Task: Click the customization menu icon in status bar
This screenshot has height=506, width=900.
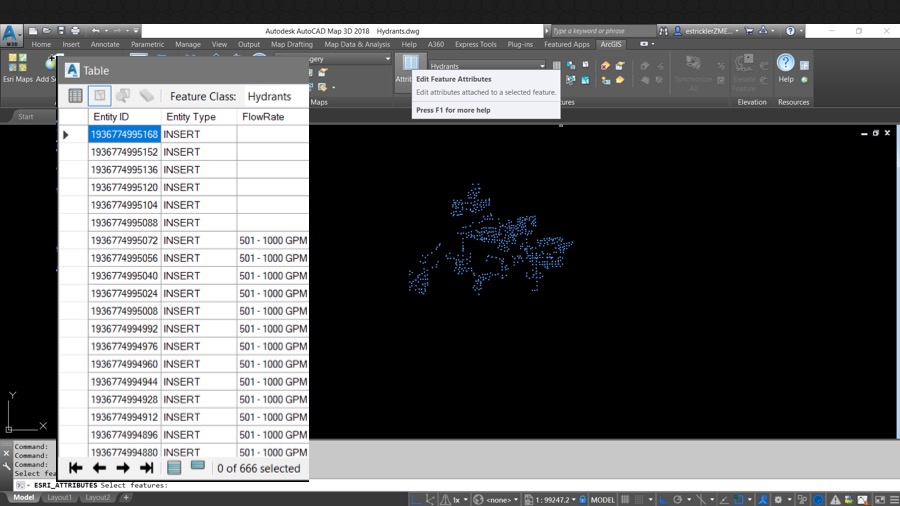Action: [x=894, y=500]
